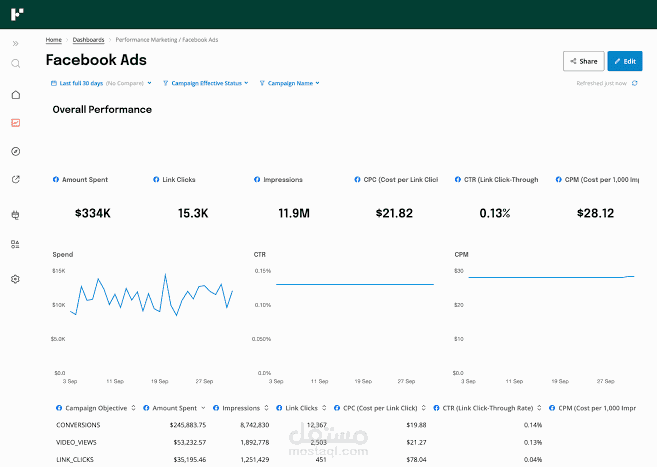This screenshot has width=657, height=467.
Task: Click the Facebook icon in table Impressions header
Action: (x=216, y=408)
